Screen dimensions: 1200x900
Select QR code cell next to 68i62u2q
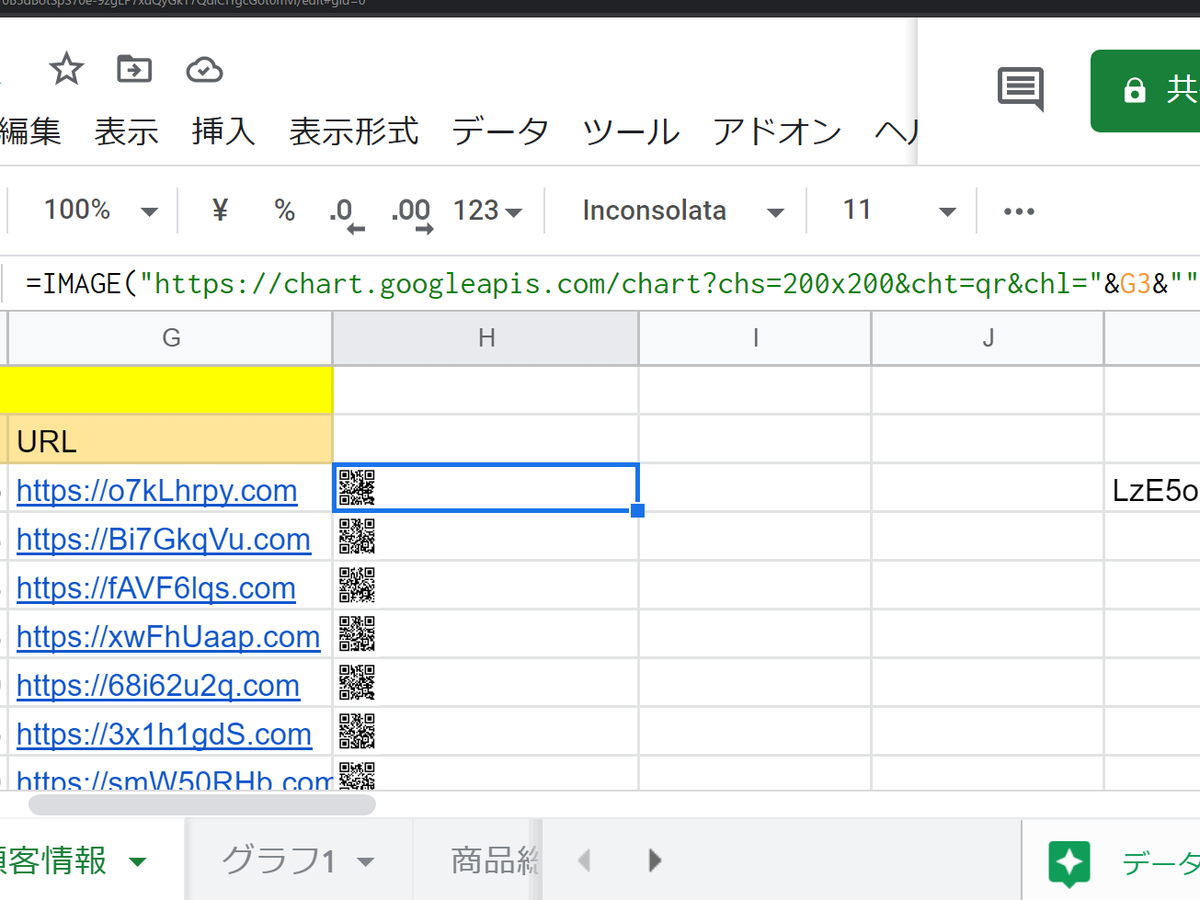(x=486, y=683)
